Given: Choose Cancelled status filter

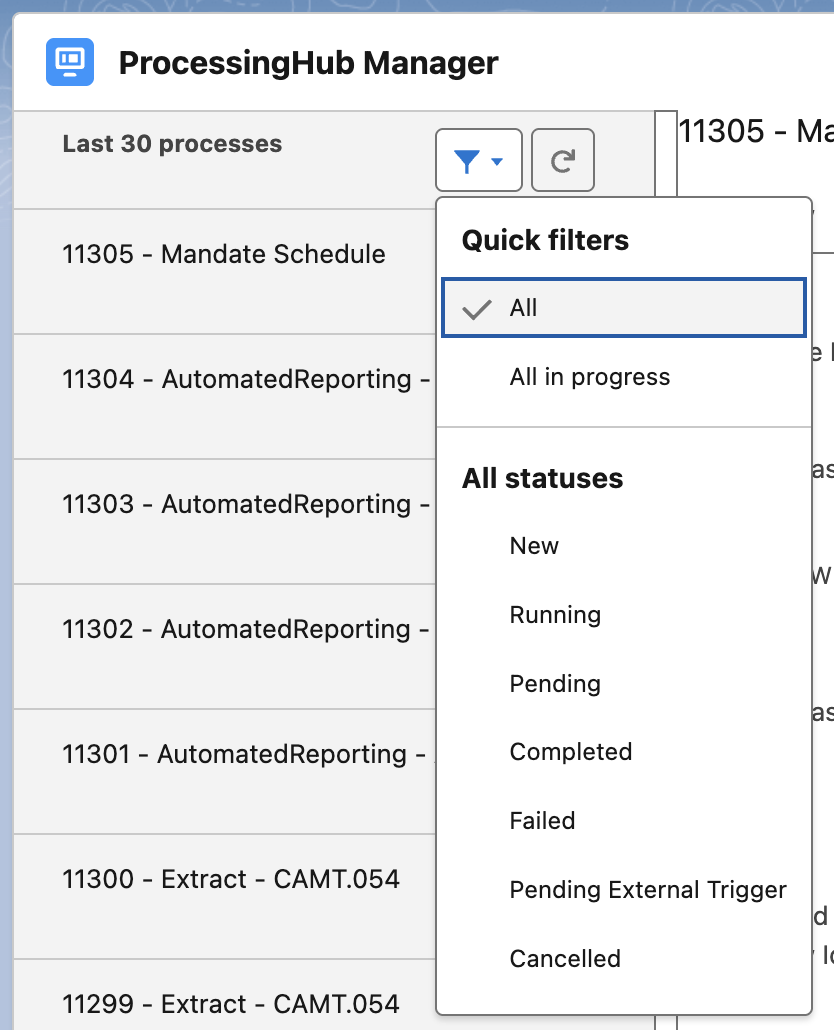Looking at the screenshot, I should (x=565, y=958).
